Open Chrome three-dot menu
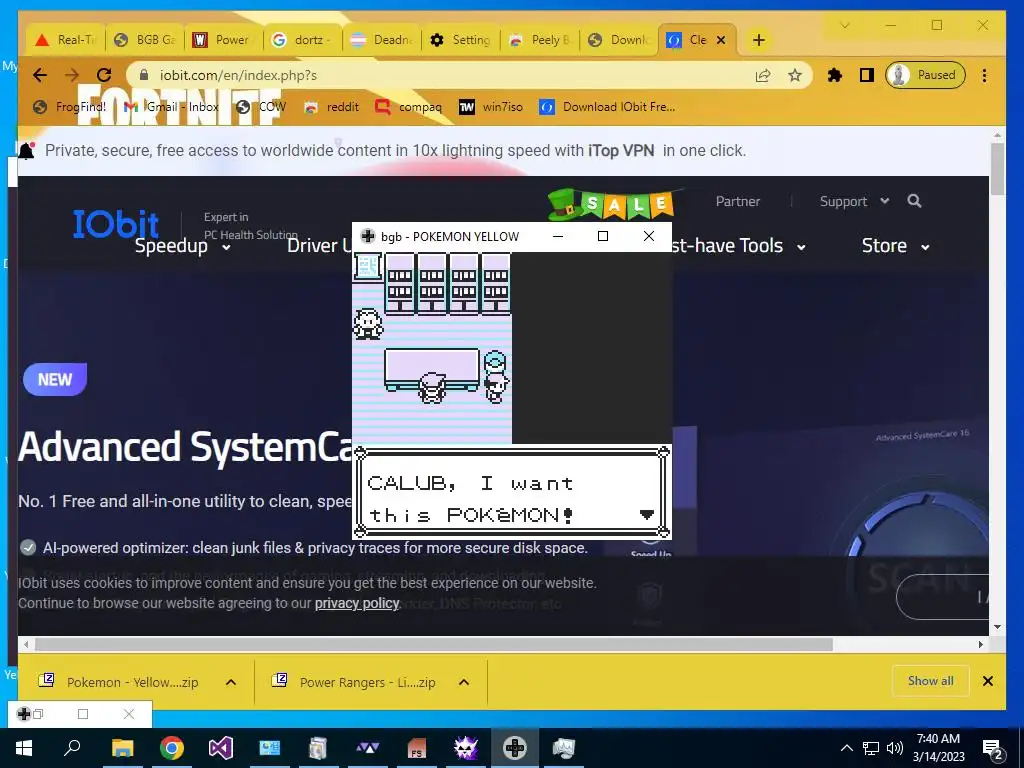1024x768 pixels. click(984, 75)
